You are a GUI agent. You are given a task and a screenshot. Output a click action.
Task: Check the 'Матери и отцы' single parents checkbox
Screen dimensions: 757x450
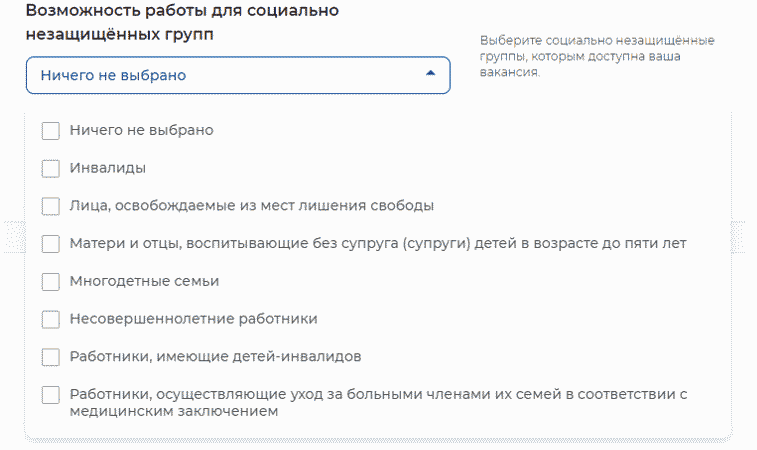(x=51, y=244)
